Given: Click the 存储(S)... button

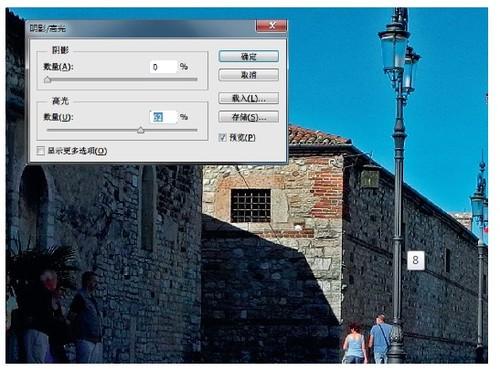Looking at the screenshot, I should 249,117.
